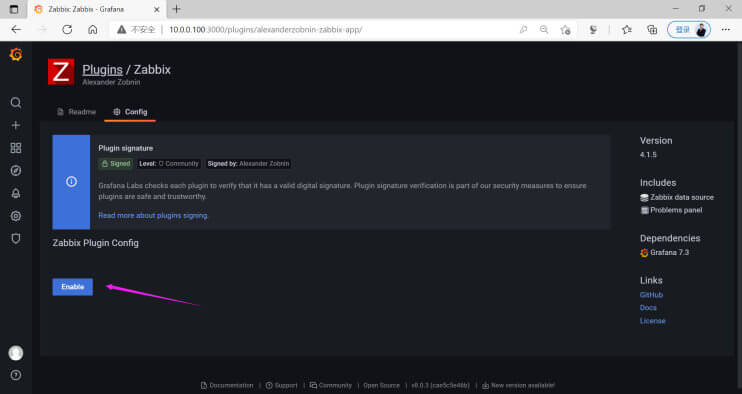The width and height of the screenshot is (742, 394).
Task: Click the version number 4.1.5
Action: point(648,155)
